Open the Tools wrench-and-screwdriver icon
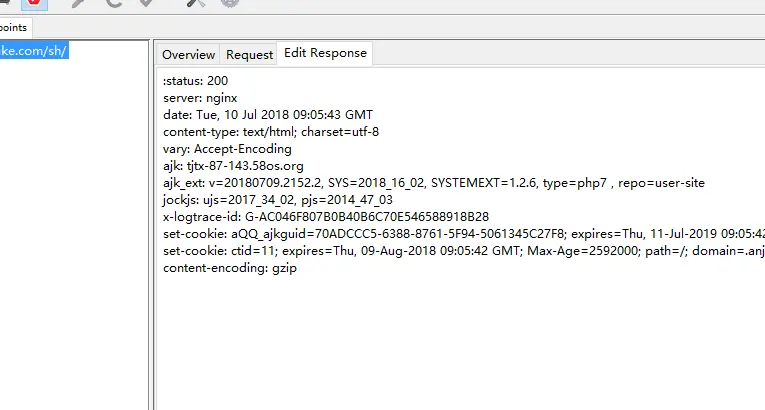The height and width of the screenshot is (410, 765). [x=196, y=3]
